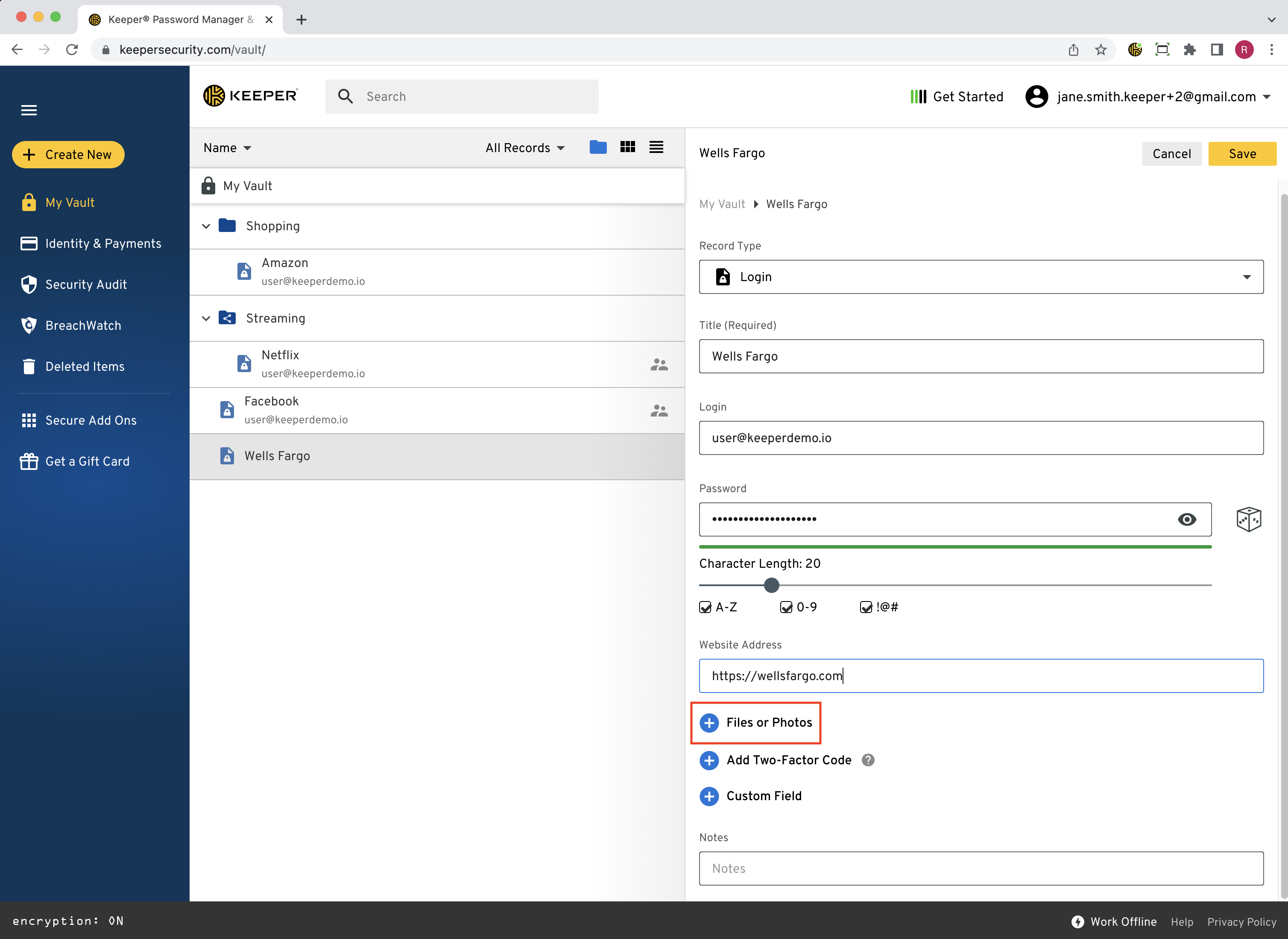Click shared users icon on Netflix row
The image size is (1288, 939).
tap(659, 365)
